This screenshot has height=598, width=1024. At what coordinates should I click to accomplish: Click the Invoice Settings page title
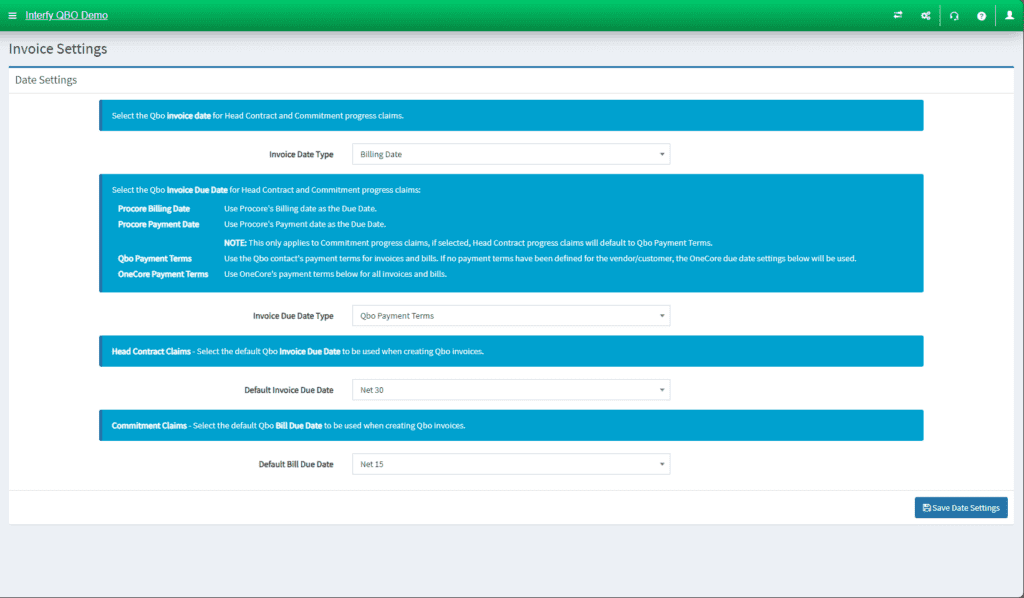(57, 48)
